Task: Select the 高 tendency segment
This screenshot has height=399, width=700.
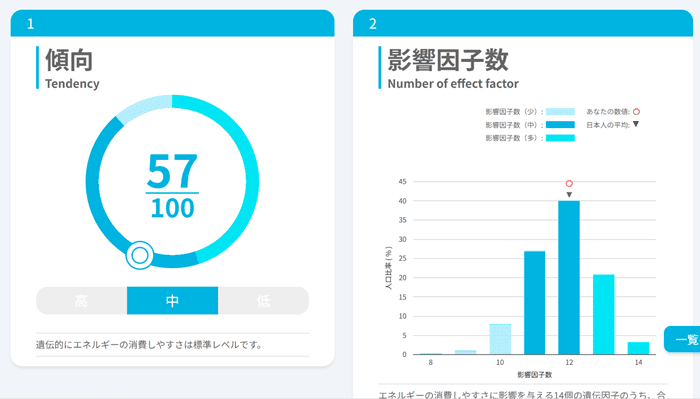Action: [x=82, y=300]
